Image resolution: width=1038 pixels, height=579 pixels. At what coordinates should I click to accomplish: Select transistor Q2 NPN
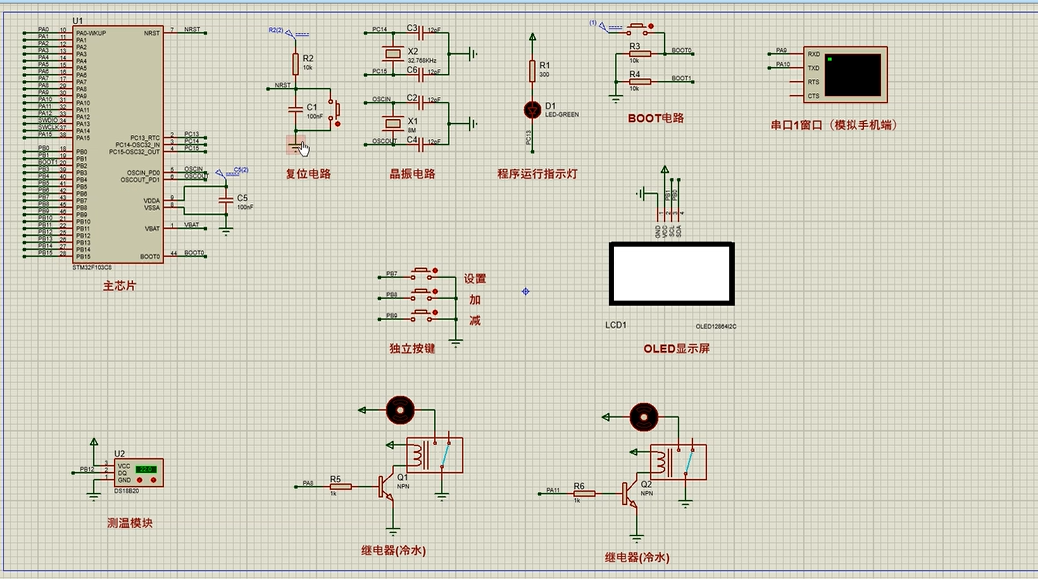630,494
